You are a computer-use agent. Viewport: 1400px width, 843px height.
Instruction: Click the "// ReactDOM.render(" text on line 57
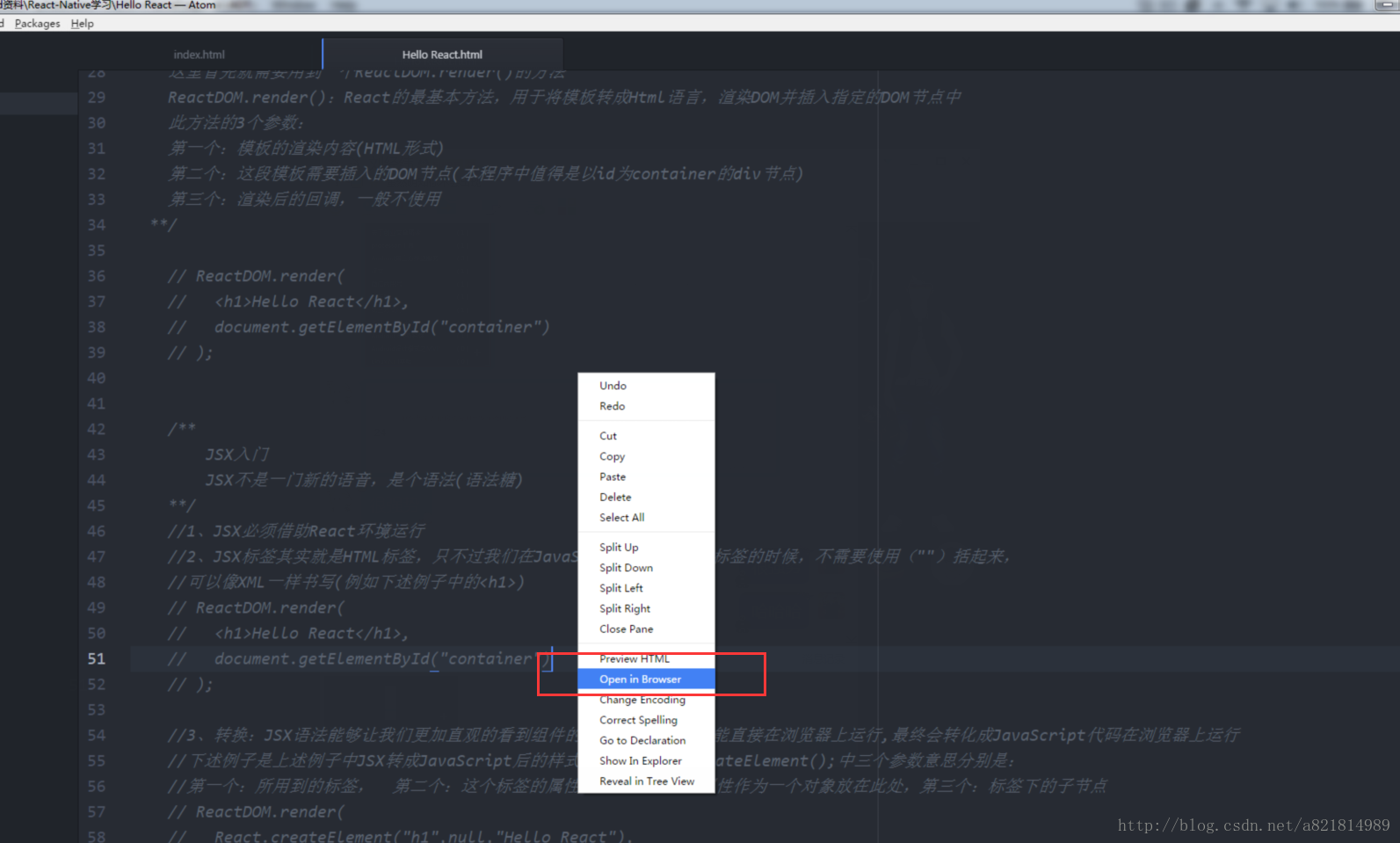(x=257, y=811)
